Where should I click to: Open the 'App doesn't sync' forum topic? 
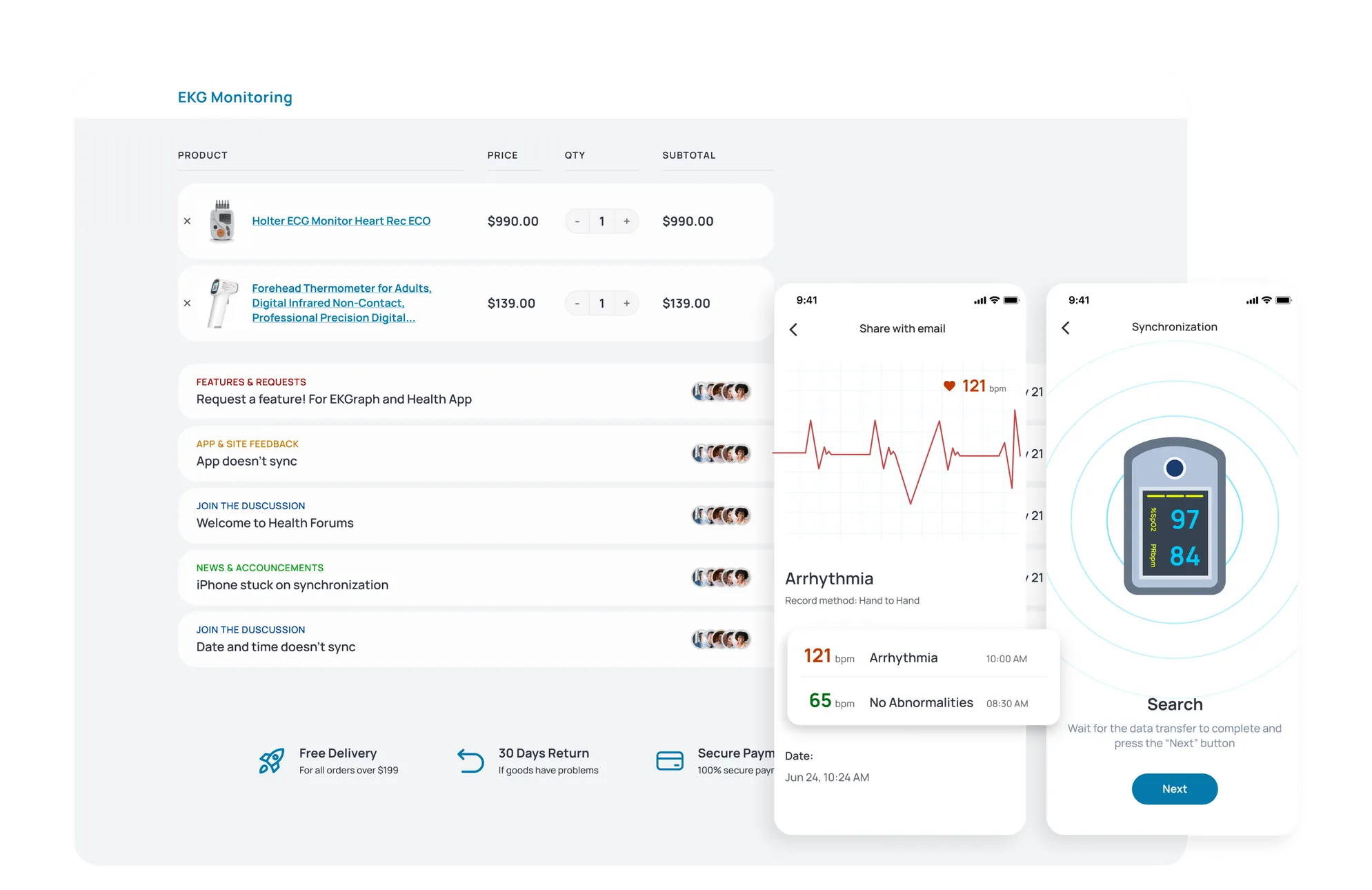247,461
